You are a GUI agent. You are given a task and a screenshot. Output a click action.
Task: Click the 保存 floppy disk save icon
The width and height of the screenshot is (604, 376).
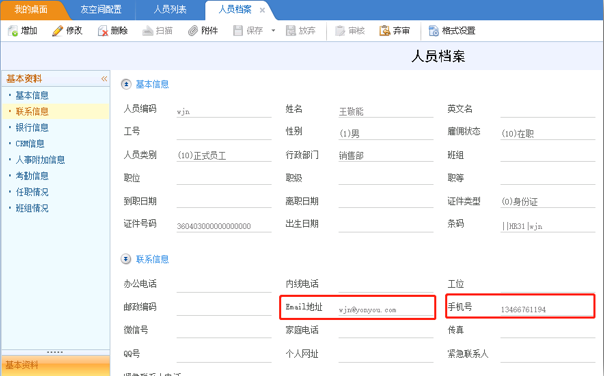click(238, 31)
